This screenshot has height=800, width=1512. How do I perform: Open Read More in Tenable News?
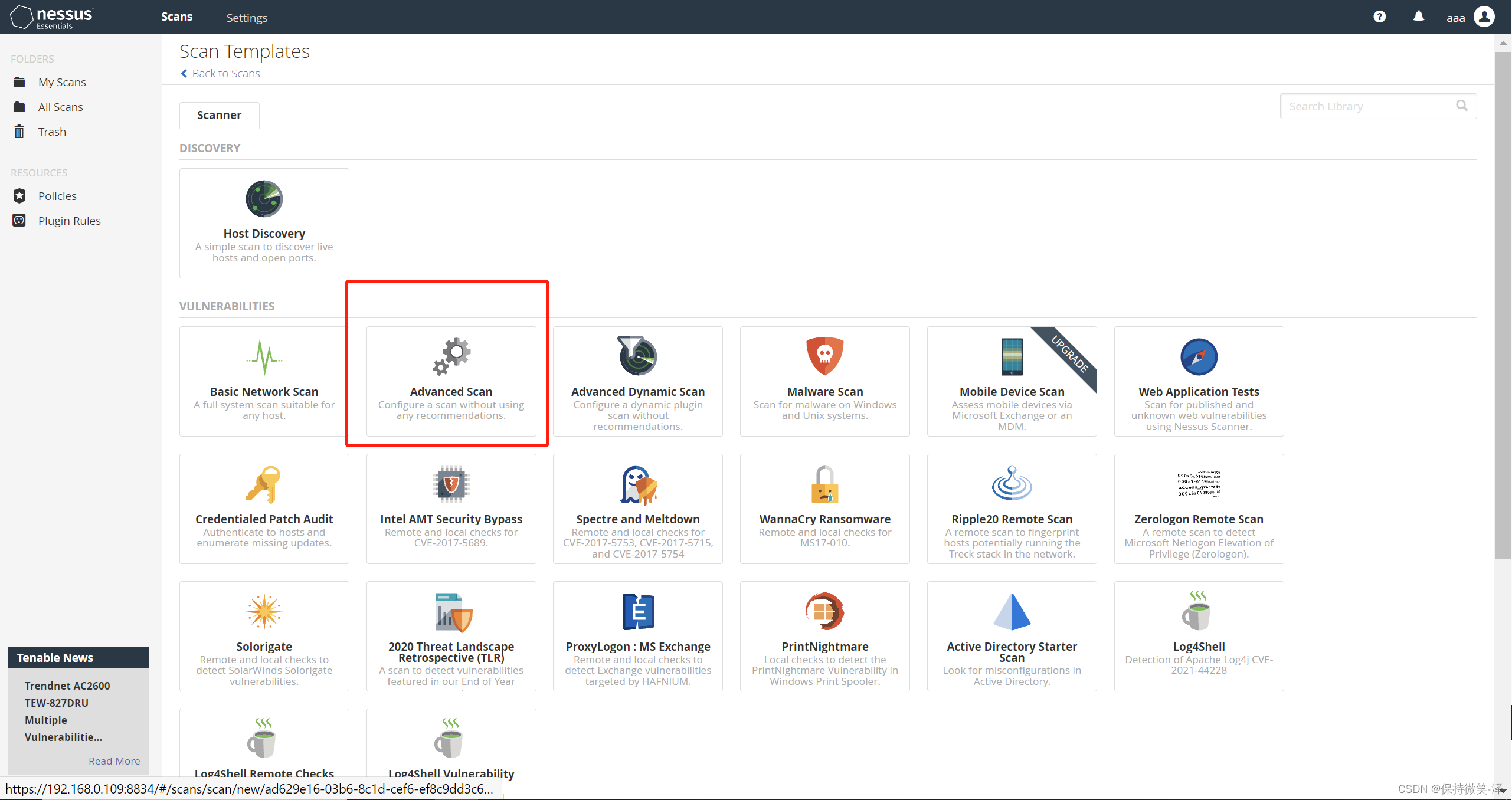pyautogui.click(x=114, y=761)
